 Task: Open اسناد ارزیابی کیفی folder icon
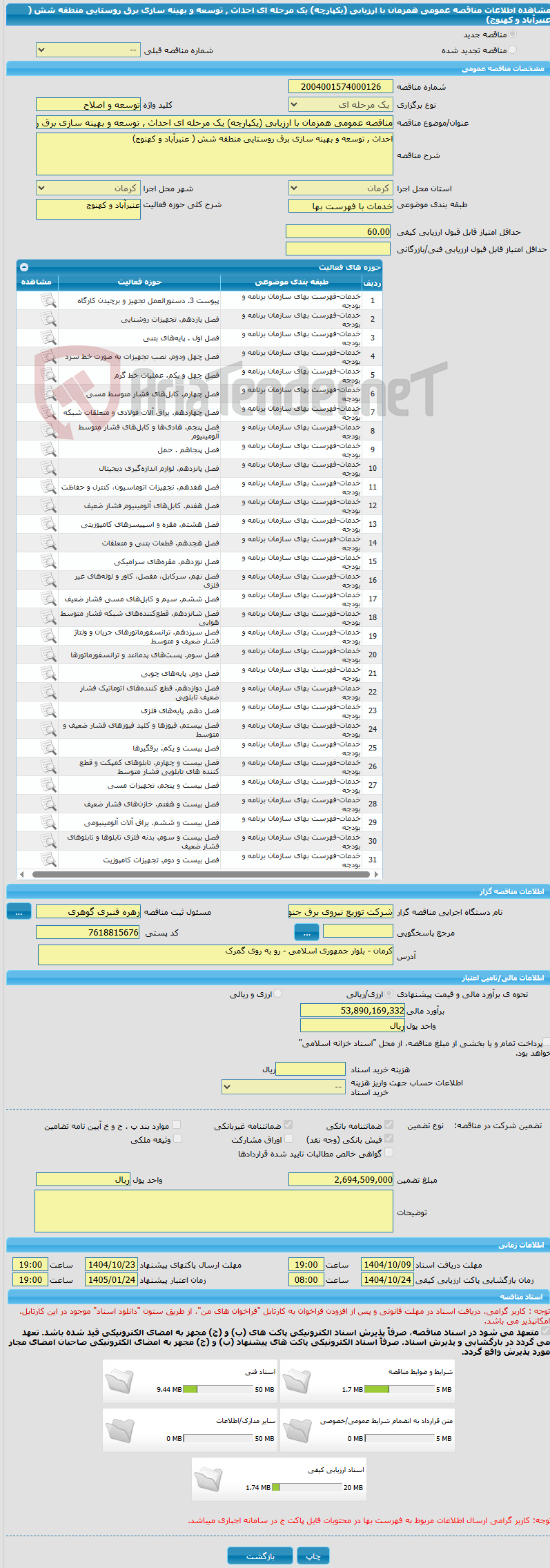click(x=208, y=1479)
